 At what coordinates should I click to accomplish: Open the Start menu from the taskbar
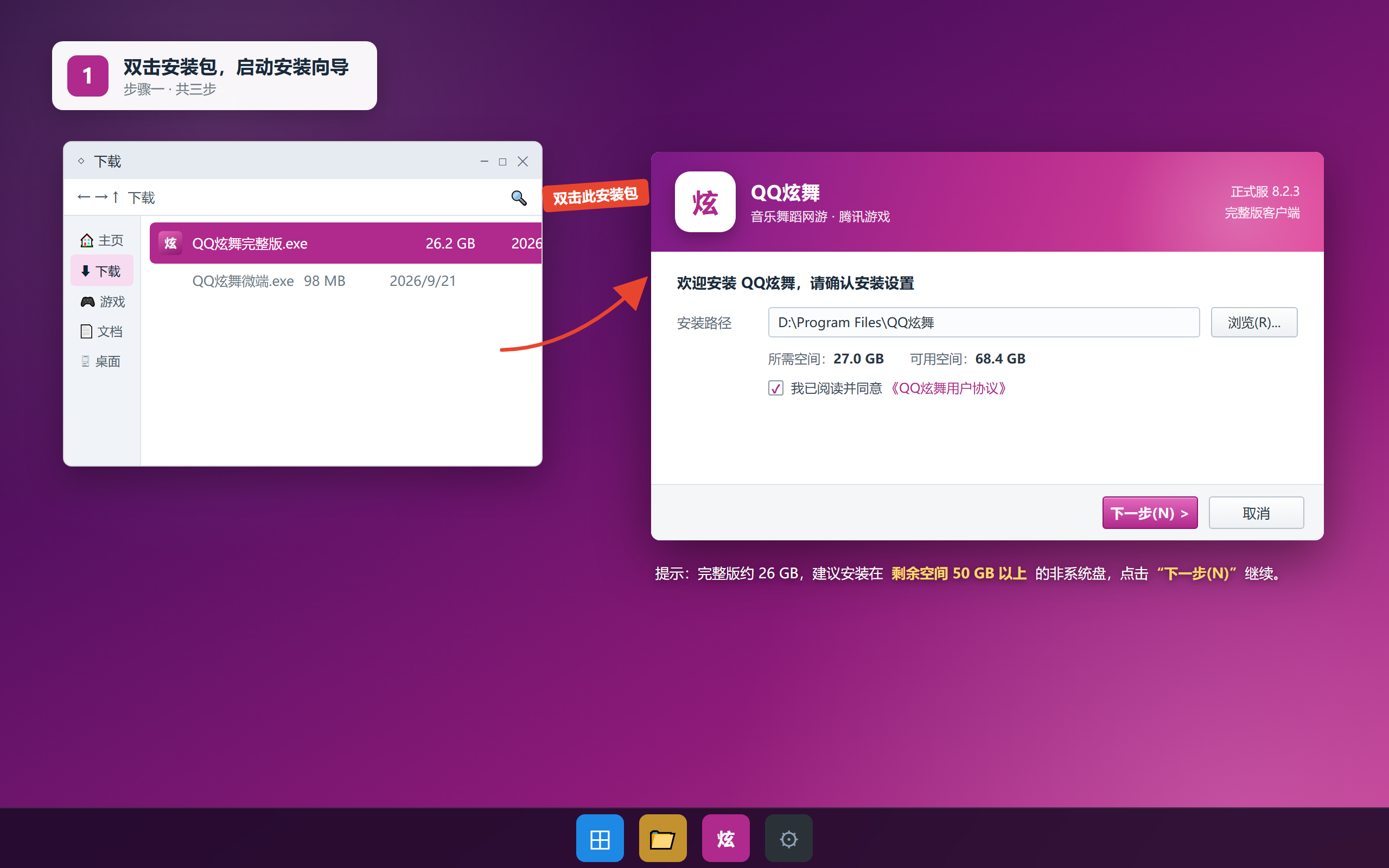pos(600,838)
